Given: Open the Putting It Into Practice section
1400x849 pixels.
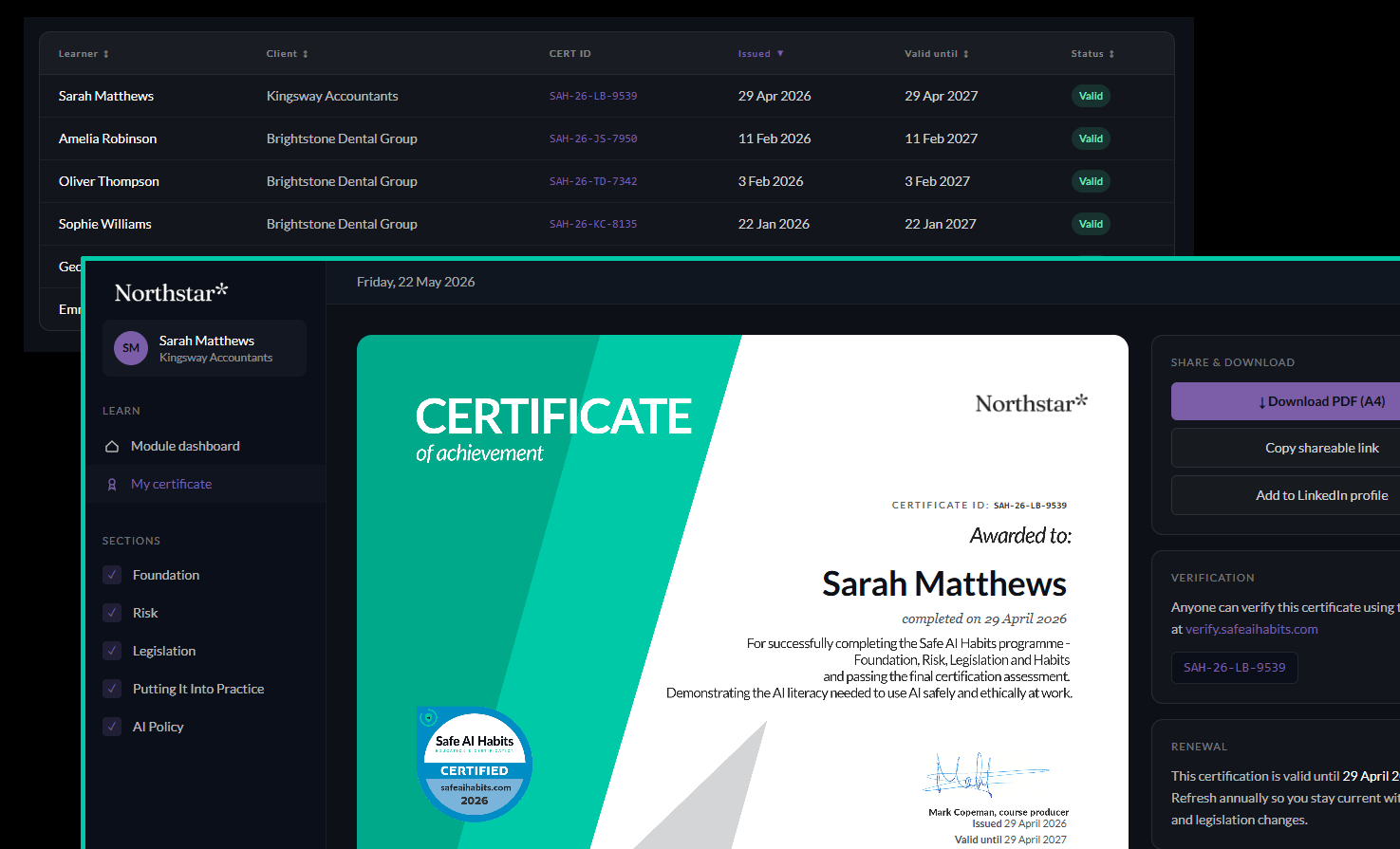Looking at the screenshot, I should point(198,689).
